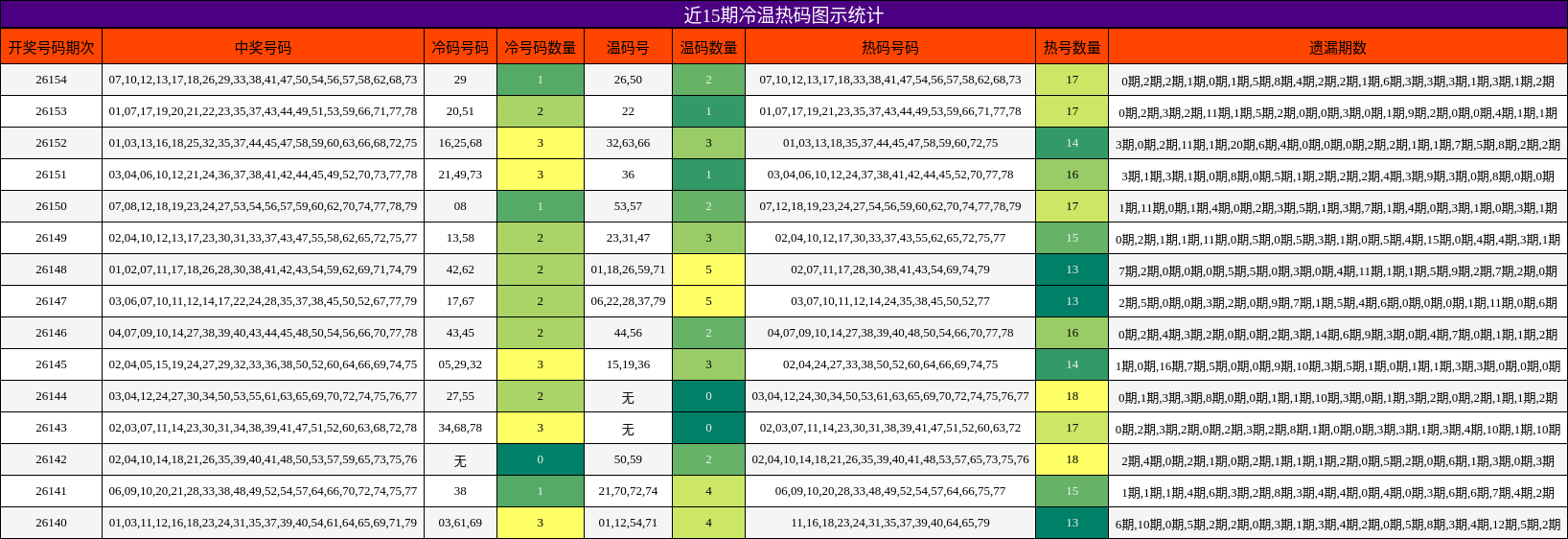Select period number 26146
The width and height of the screenshot is (1568, 539).
52,333
